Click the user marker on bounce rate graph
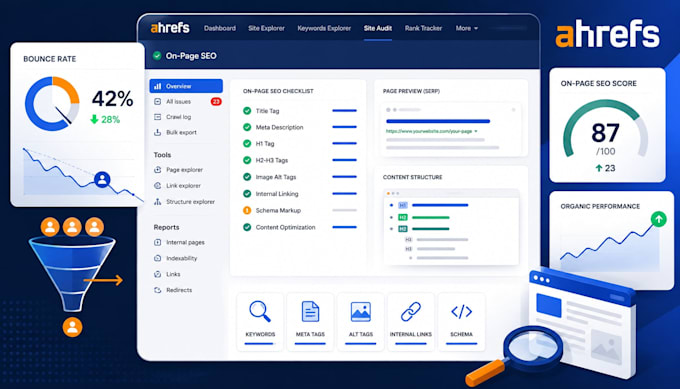 pyautogui.click(x=102, y=179)
